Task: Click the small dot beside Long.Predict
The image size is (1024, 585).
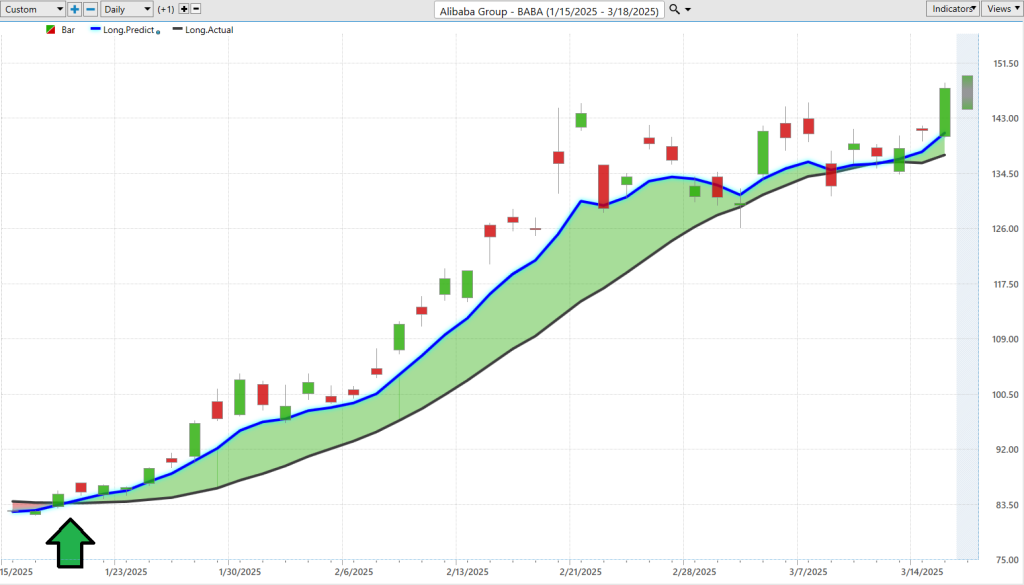Action: (158, 32)
